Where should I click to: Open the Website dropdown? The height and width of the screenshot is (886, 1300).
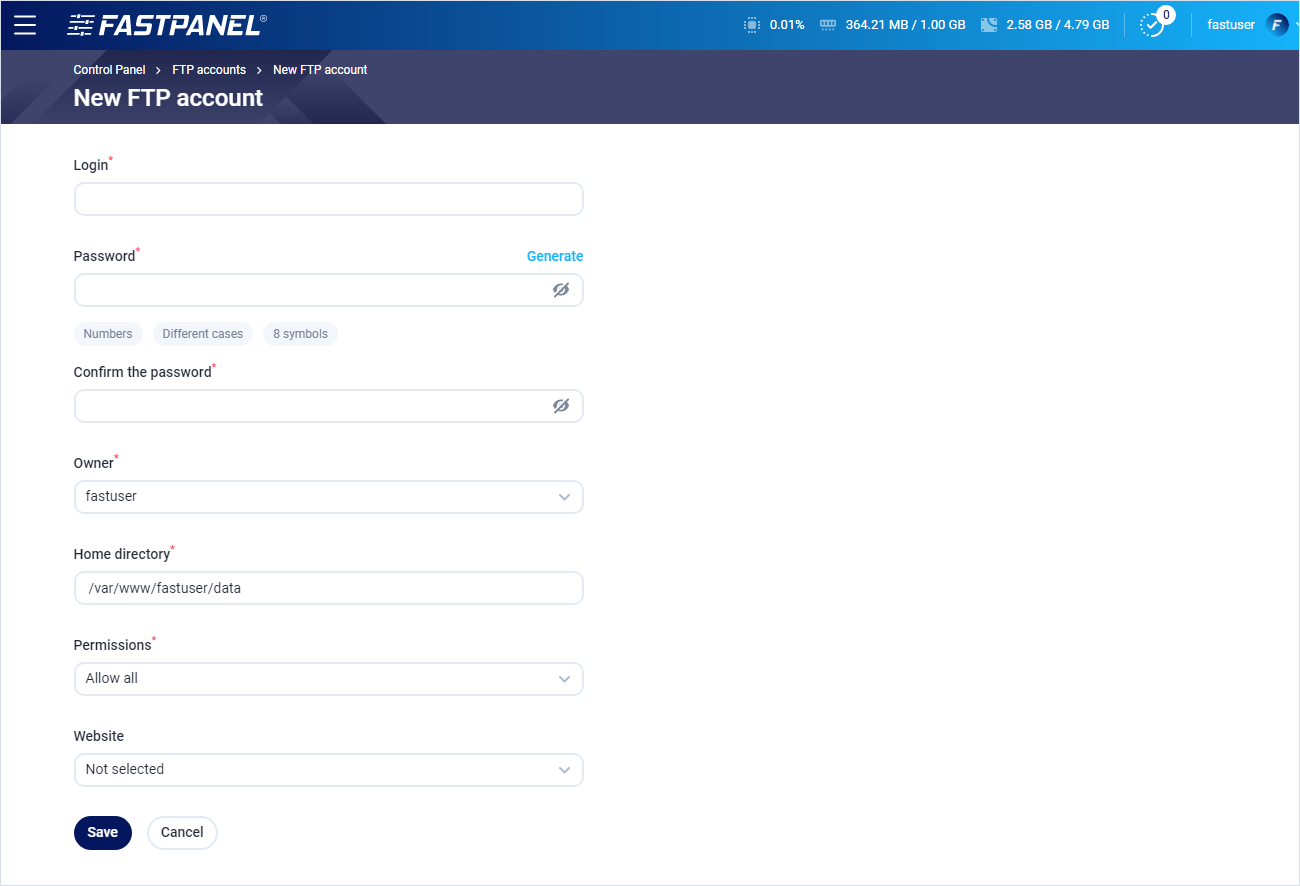point(328,770)
